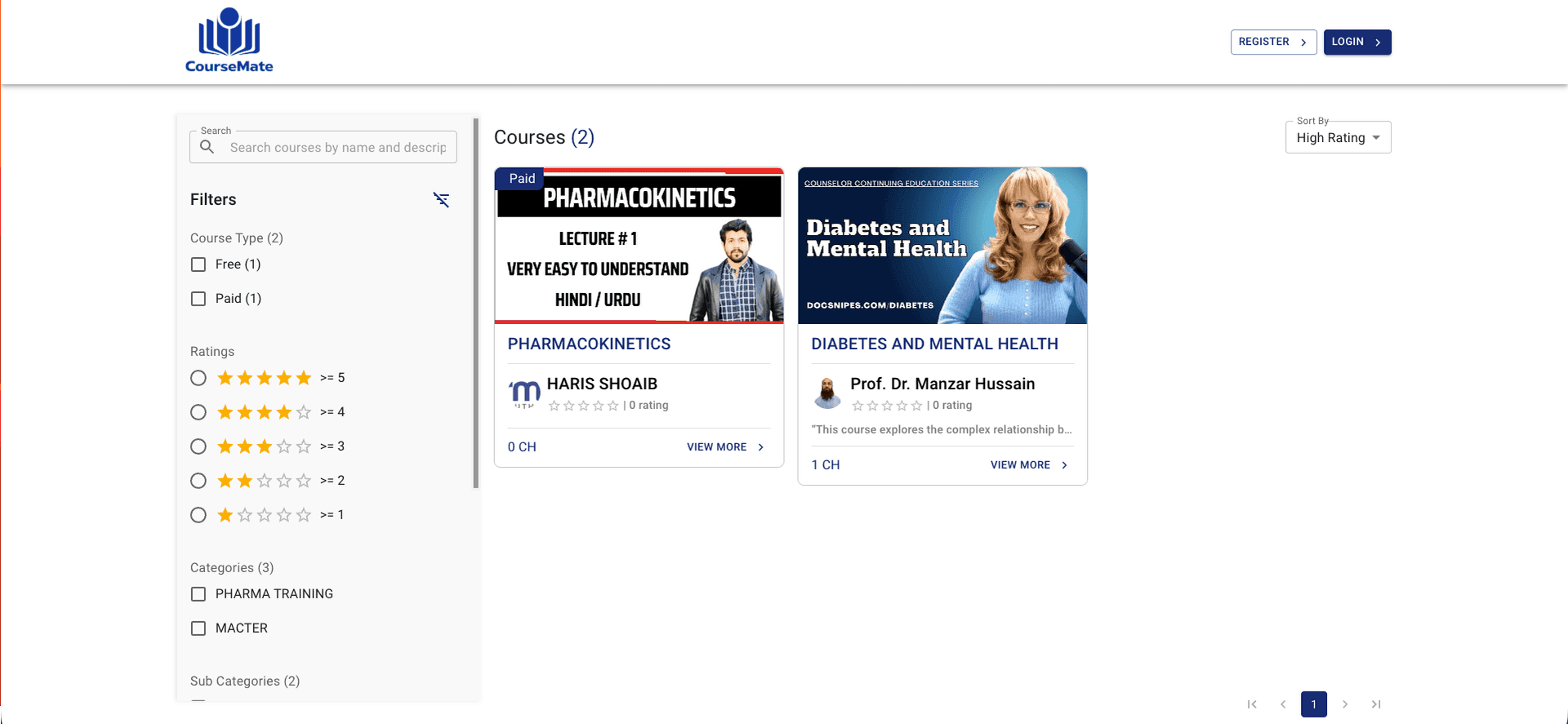Click VIEW MORE on Diabetes and Mental Health
The width and height of the screenshot is (1568, 724).
(x=1029, y=465)
